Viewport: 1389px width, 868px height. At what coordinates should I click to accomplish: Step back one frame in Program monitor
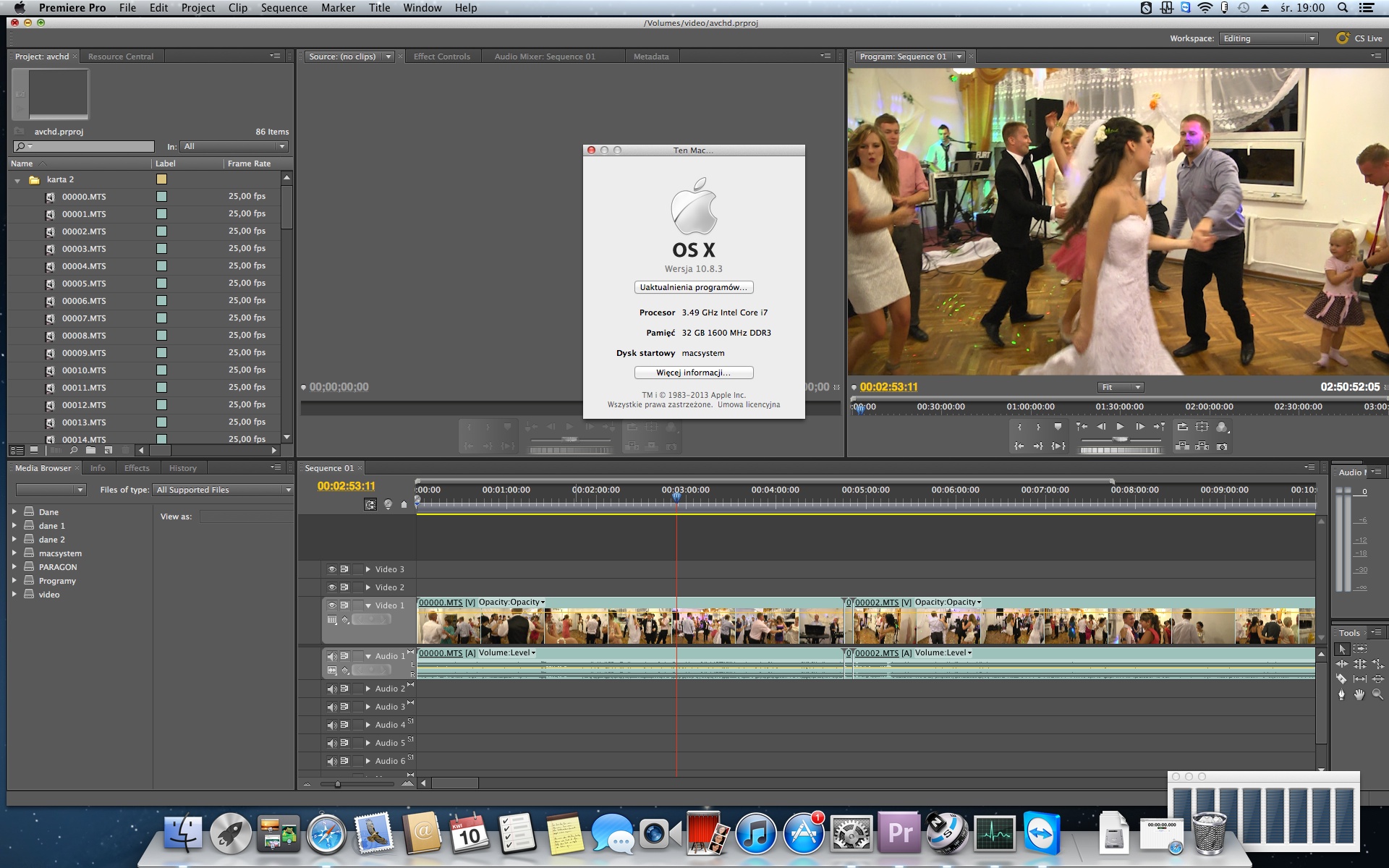(1101, 427)
